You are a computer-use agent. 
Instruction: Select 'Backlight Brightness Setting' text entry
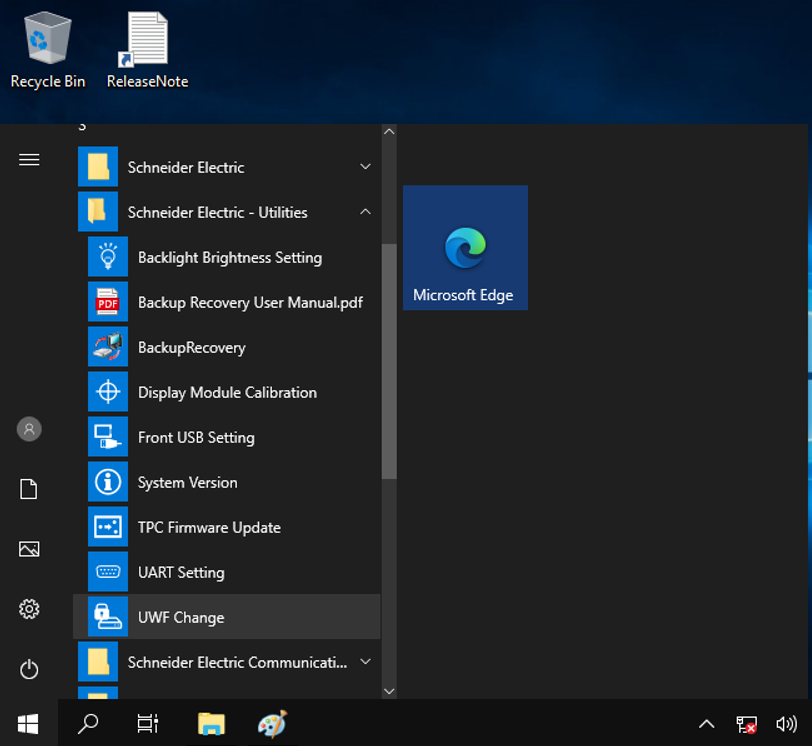point(230,257)
